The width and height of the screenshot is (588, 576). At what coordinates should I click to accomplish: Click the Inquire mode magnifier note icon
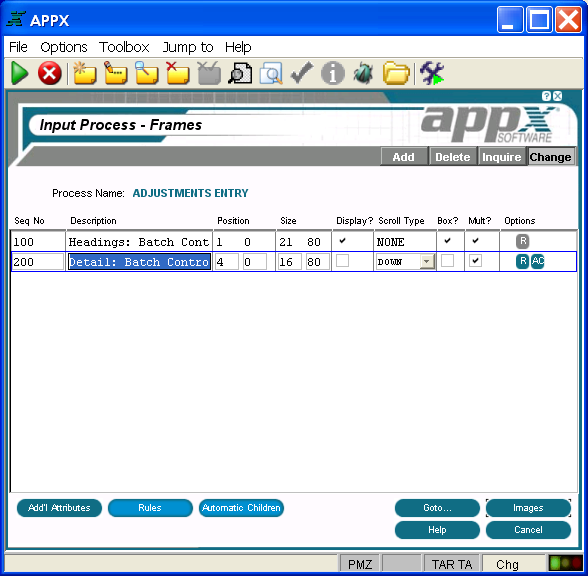[x=146, y=73]
